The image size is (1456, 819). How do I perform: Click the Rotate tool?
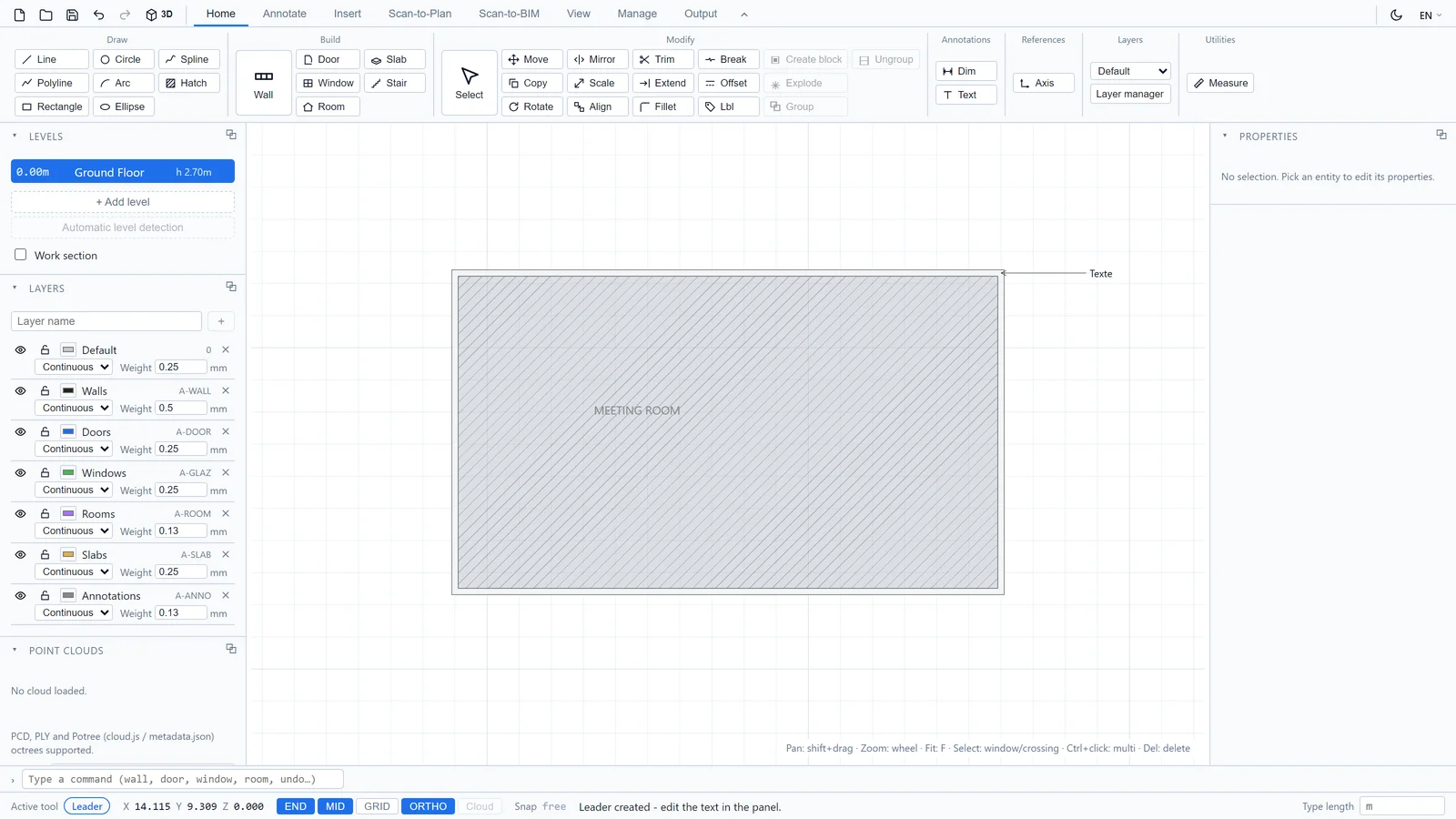(x=531, y=106)
